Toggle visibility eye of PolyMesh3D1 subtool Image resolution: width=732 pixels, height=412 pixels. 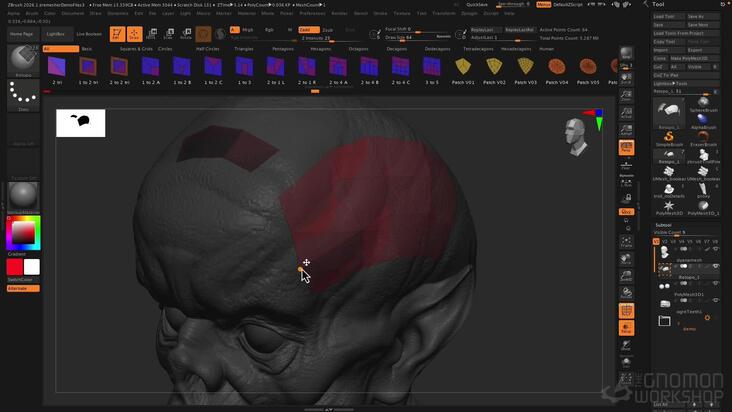click(x=716, y=283)
